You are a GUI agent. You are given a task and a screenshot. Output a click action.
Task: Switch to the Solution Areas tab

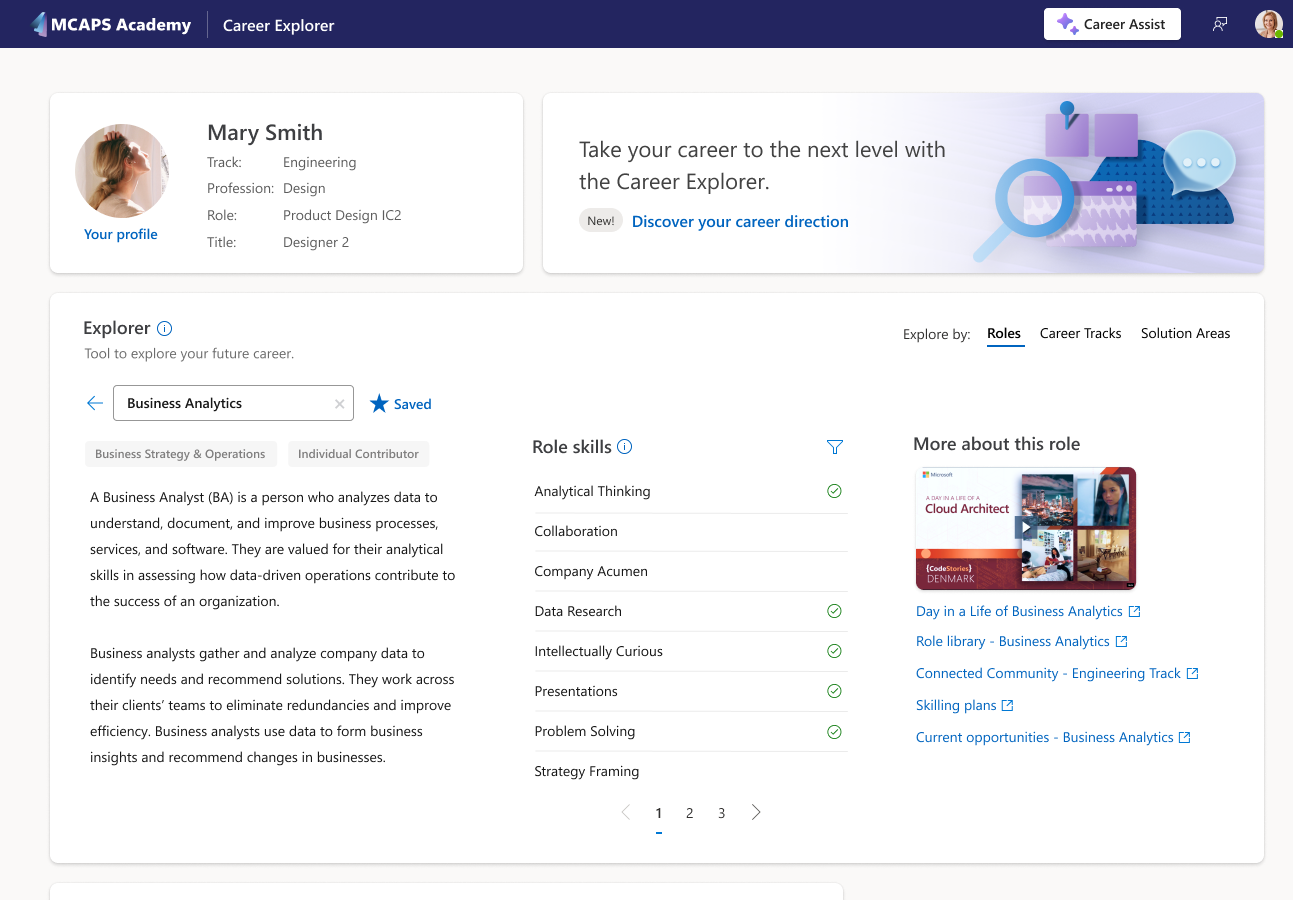1186,333
